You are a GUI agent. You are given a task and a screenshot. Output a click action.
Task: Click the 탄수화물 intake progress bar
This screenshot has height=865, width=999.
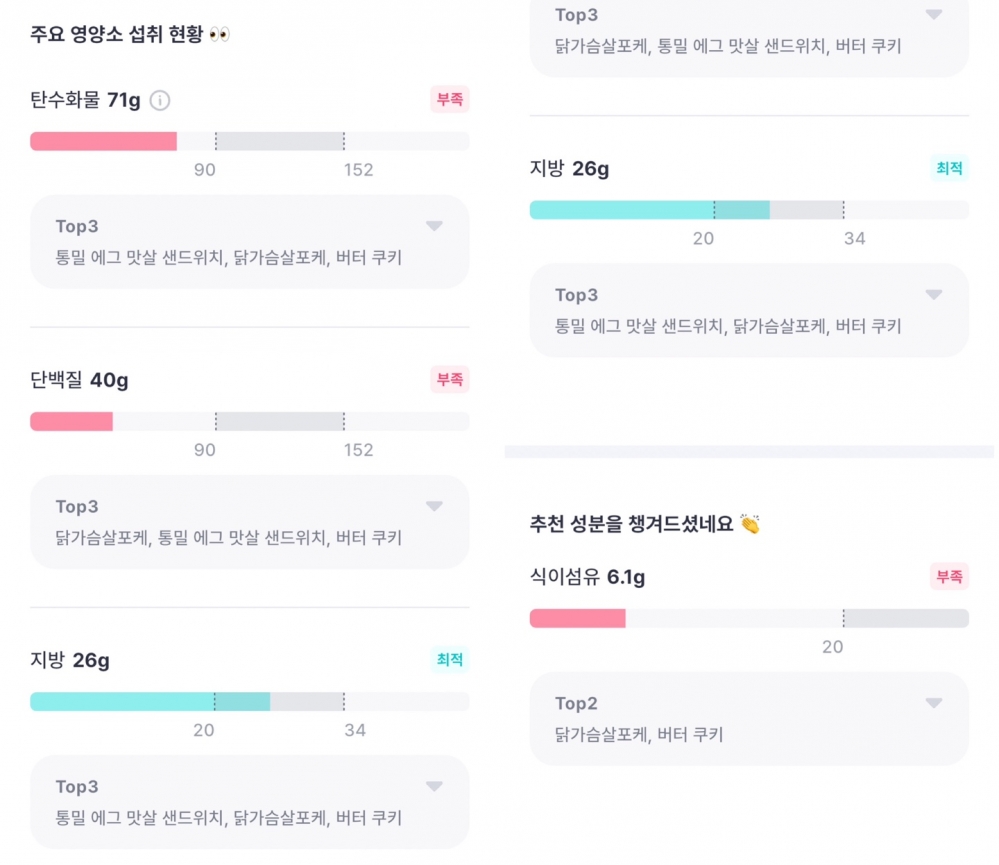tap(249, 141)
